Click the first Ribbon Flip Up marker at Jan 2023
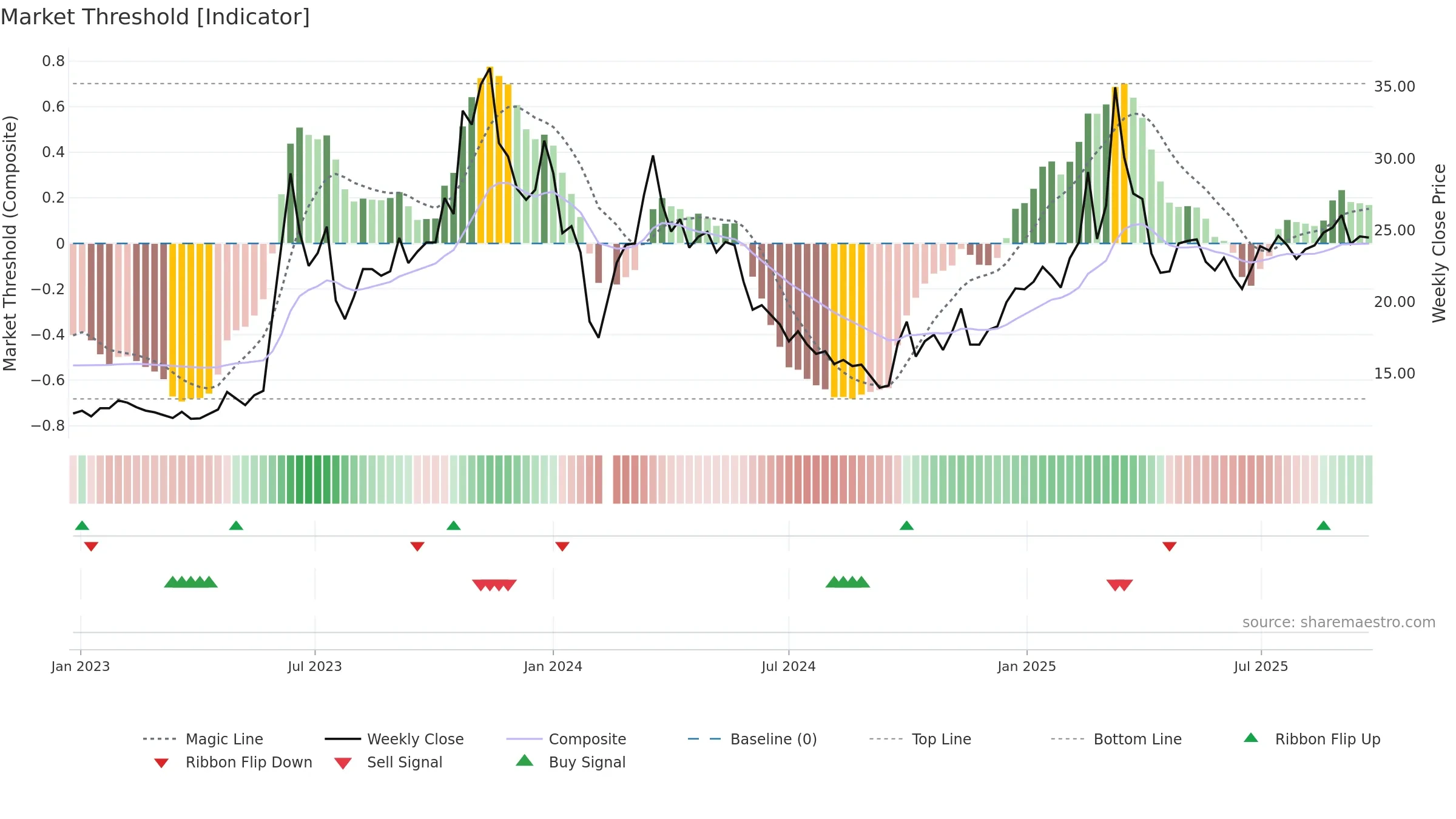Viewport: 1456px width, 819px height. click(82, 525)
